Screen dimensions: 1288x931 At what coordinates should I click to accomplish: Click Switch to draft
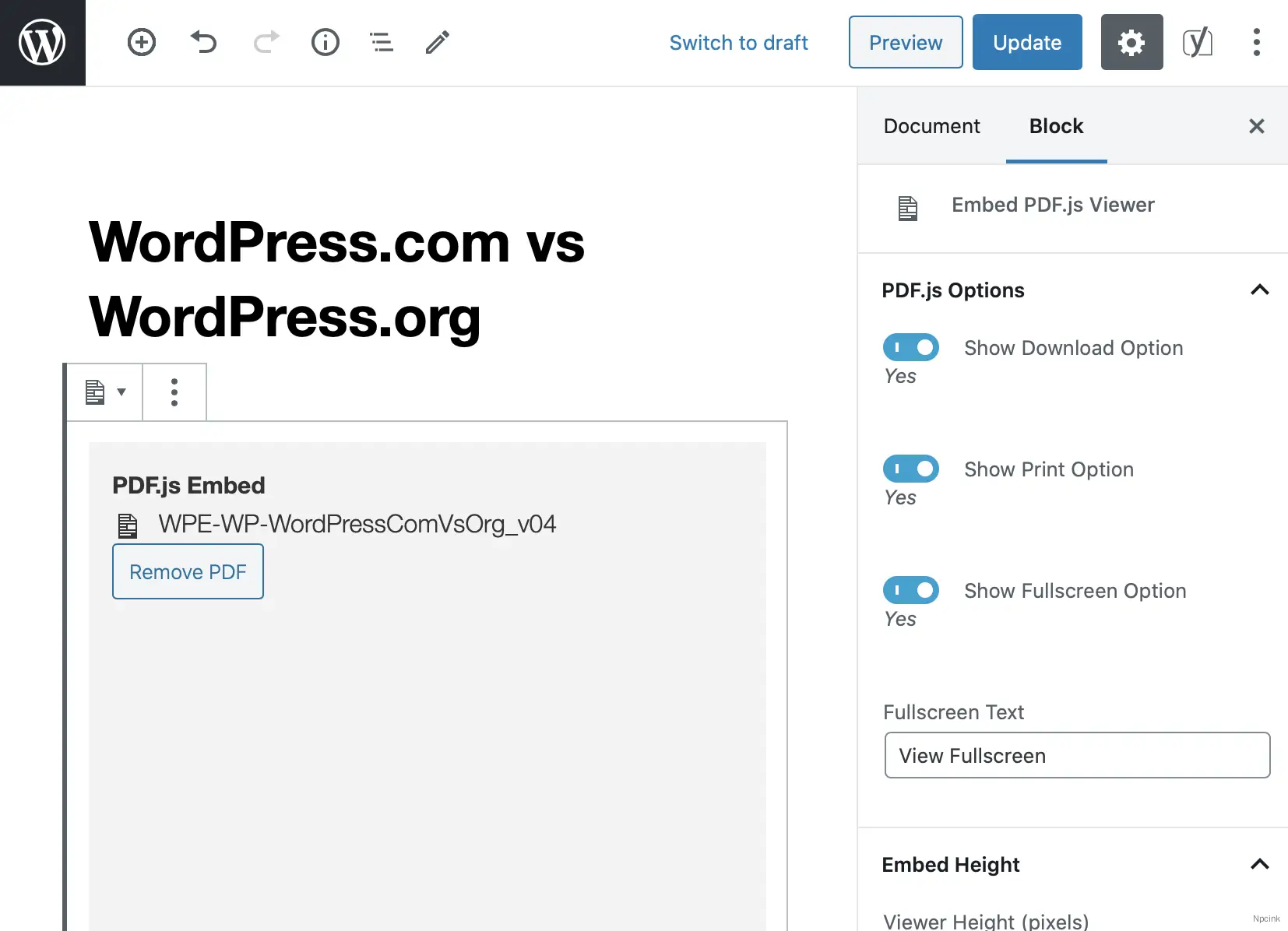pyautogui.click(x=738, y=42)
